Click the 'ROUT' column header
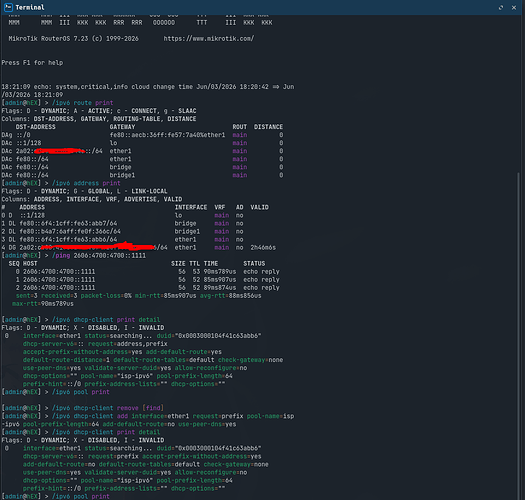525x500 pixels. pos(240,127)
